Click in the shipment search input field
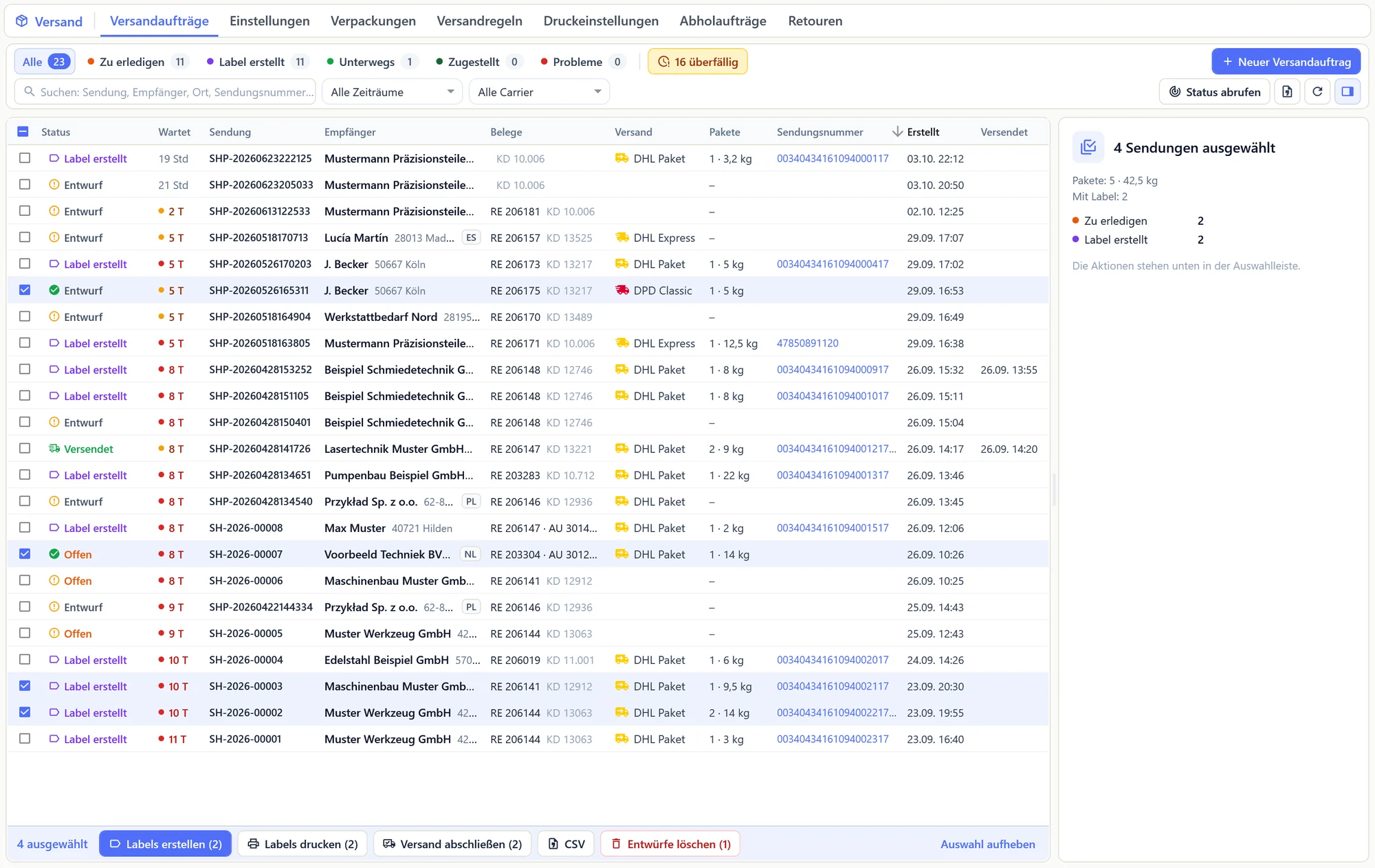Screen dimensions: 1375x868 click(165, 91)
